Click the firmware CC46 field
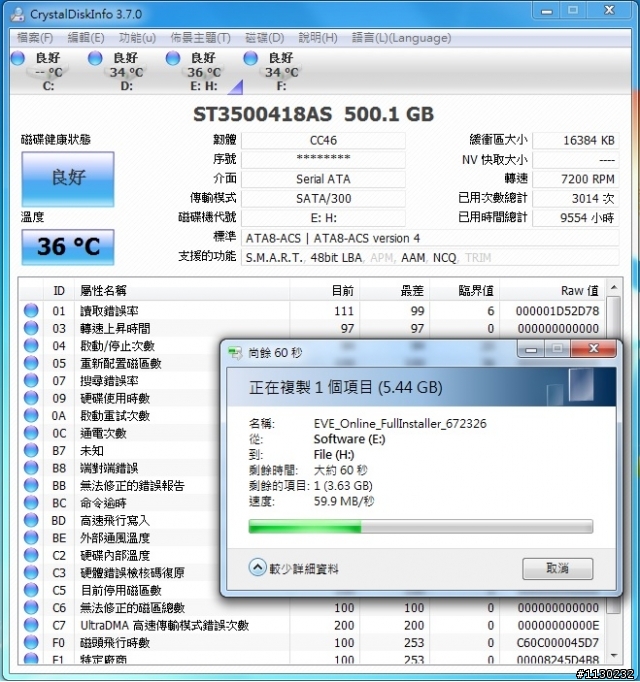Screen dimensions: 640x682 323,140
